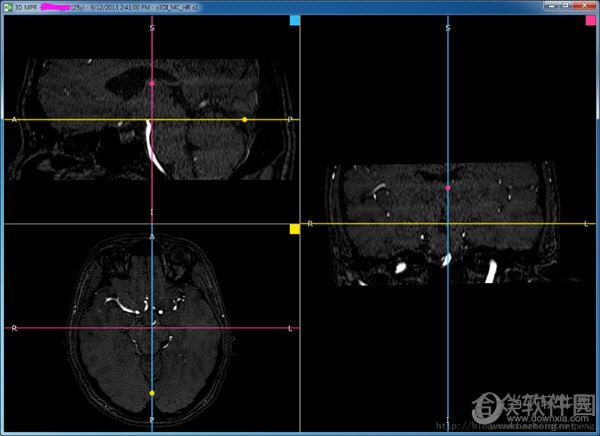Click the A label atop the axial view
This screenshot has width=600, height=436.
(x=152, y=237)
